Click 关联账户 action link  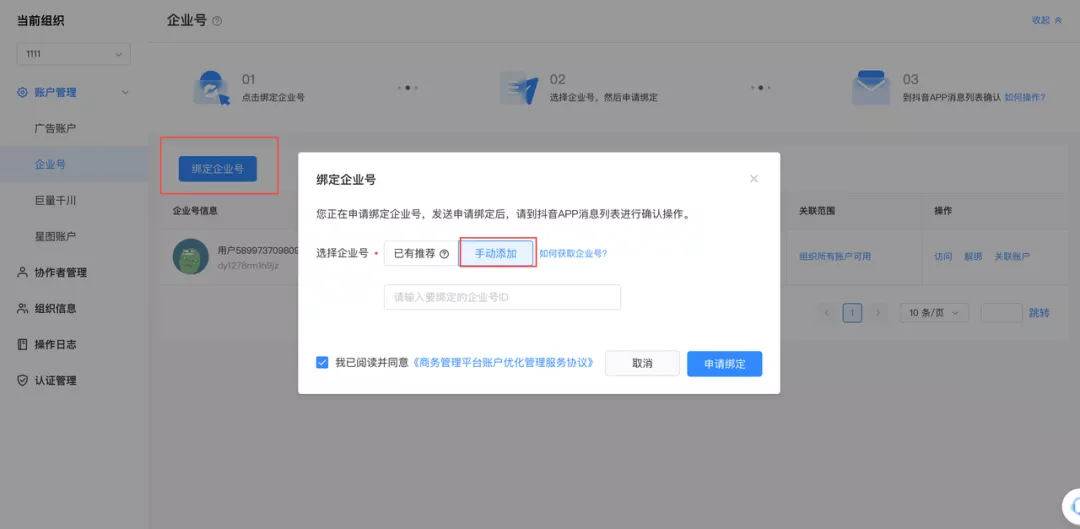point(1012,257)
